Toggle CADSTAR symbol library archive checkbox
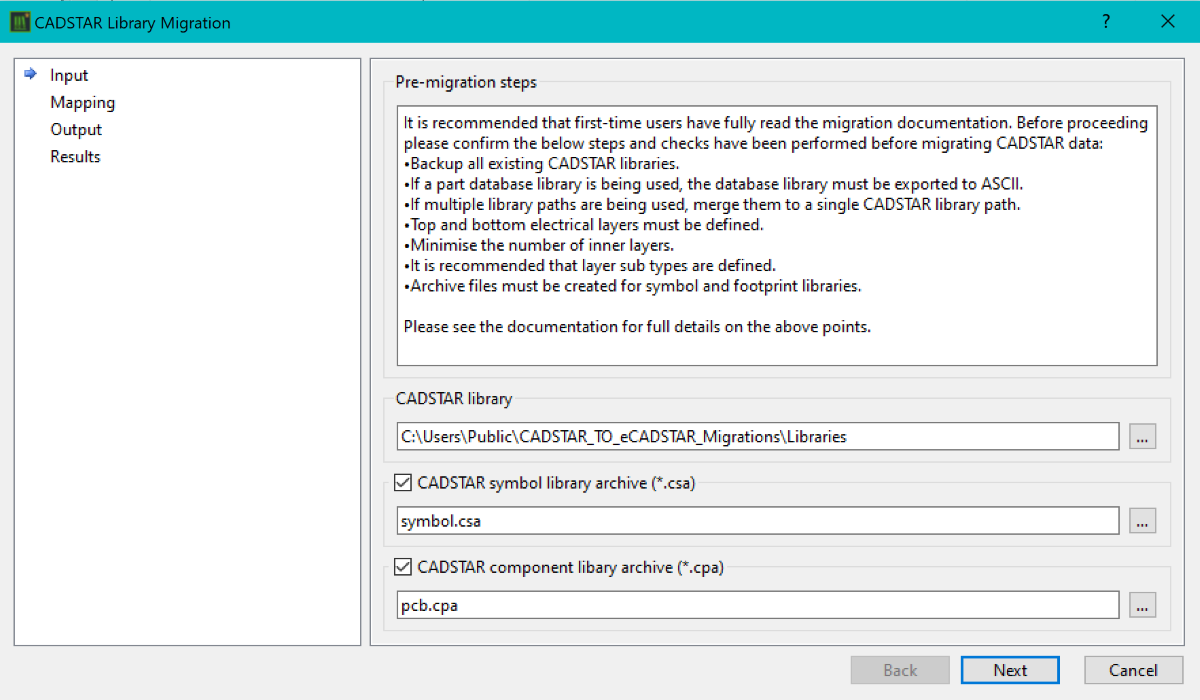This screenshot has width=1200, height=700. coord(404,483)
